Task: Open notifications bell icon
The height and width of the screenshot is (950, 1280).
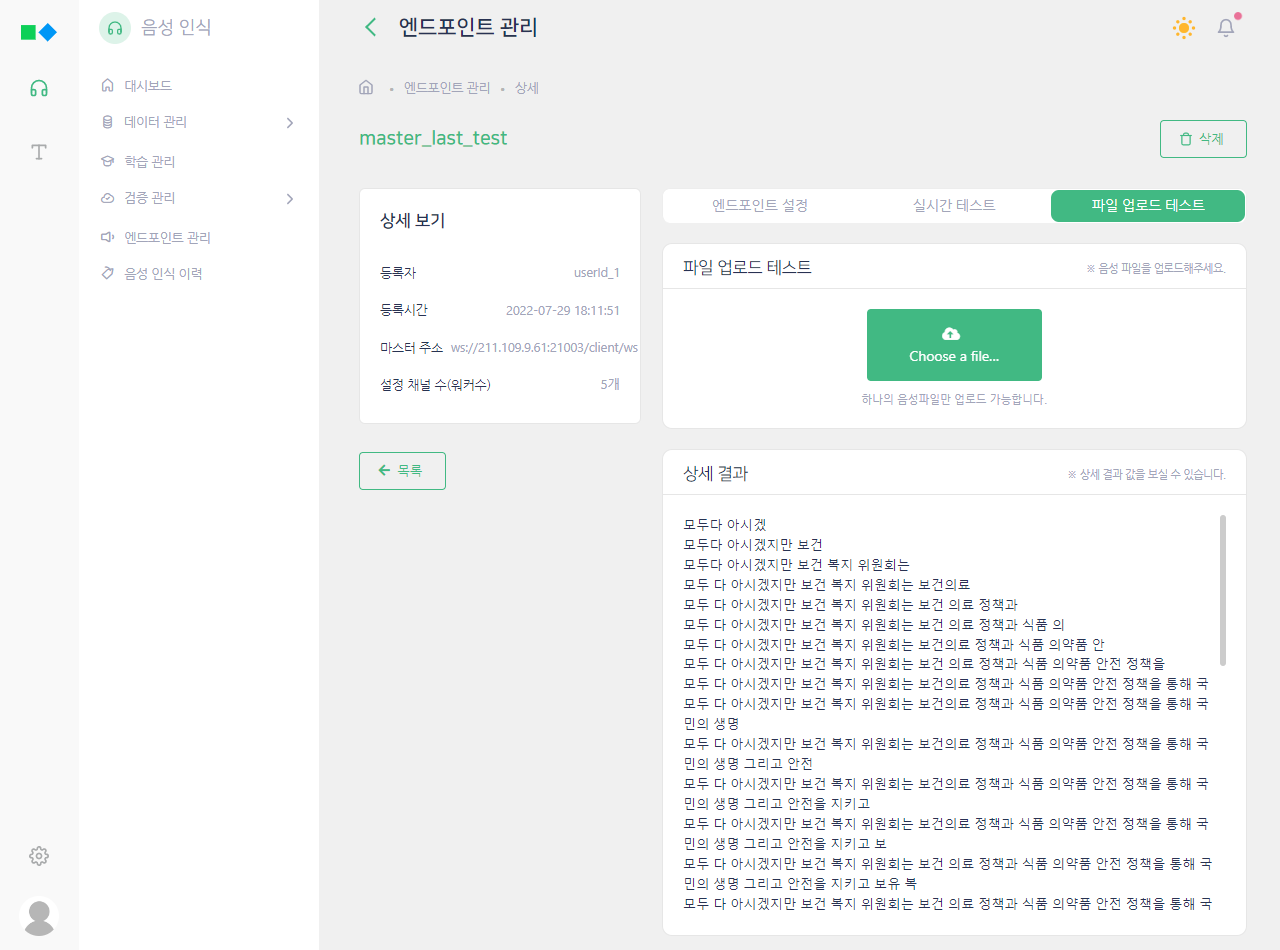Action: [1226, 28]
